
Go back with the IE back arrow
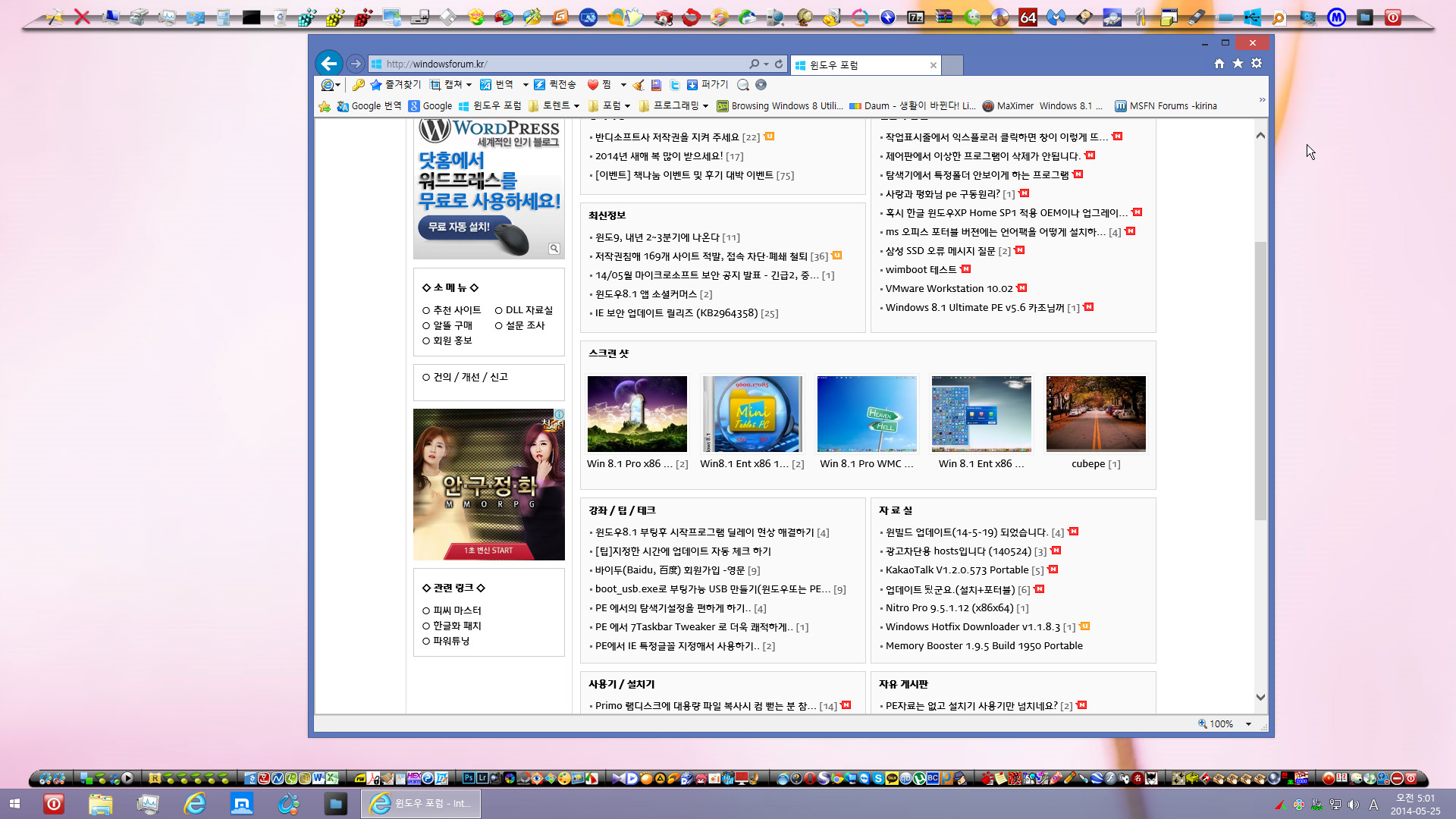[x=329, y=64]
